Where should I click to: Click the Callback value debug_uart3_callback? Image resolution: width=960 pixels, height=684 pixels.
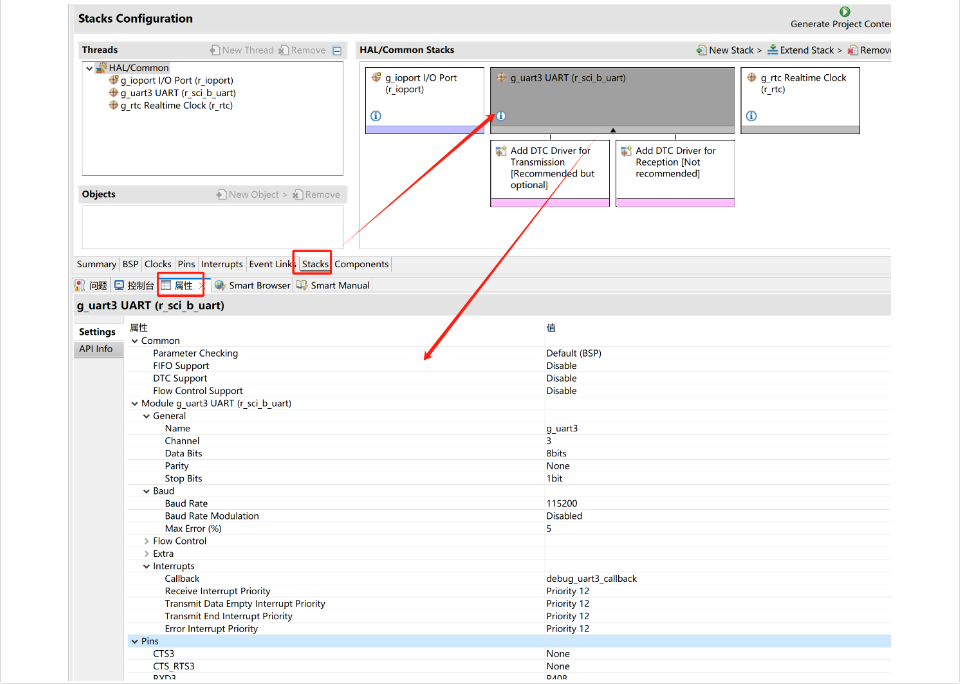pos(591,579)
